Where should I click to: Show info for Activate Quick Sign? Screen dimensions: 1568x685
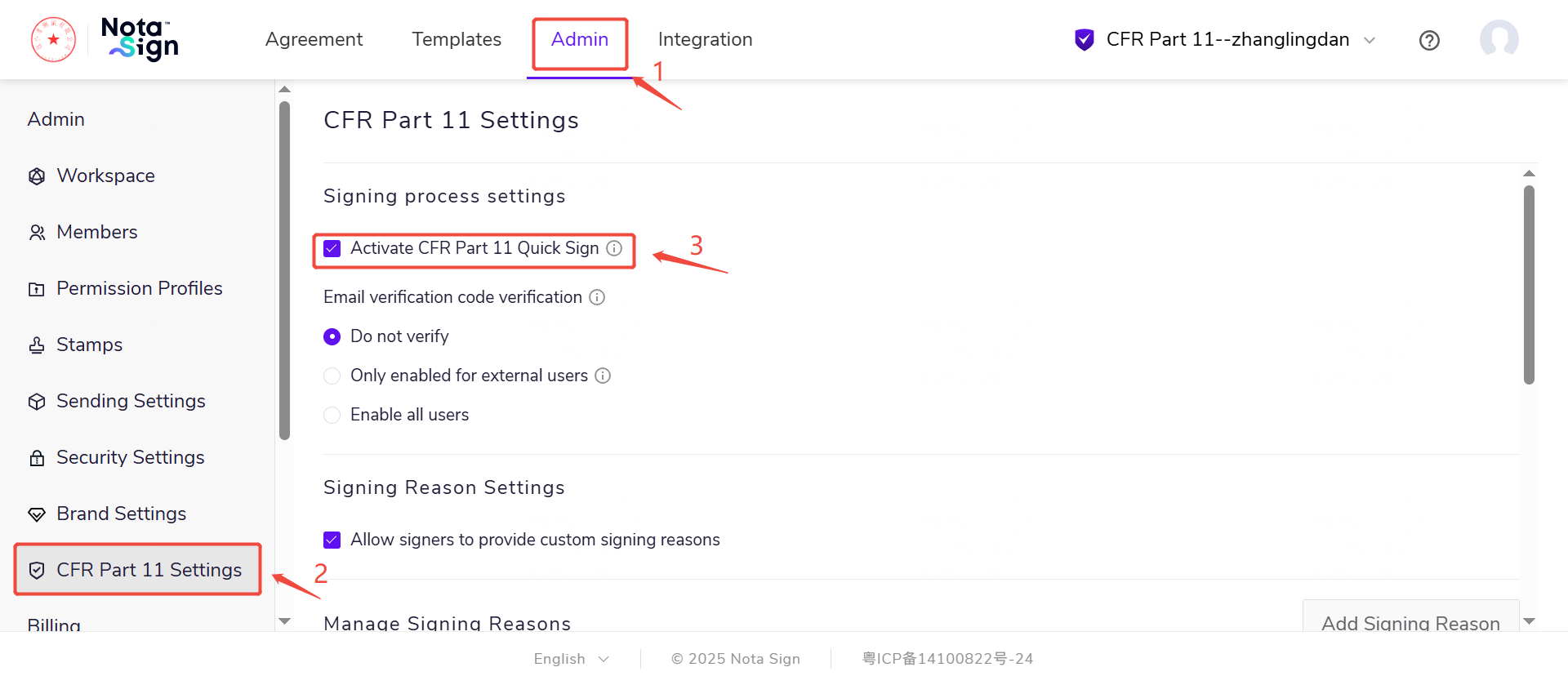point(614,248)
